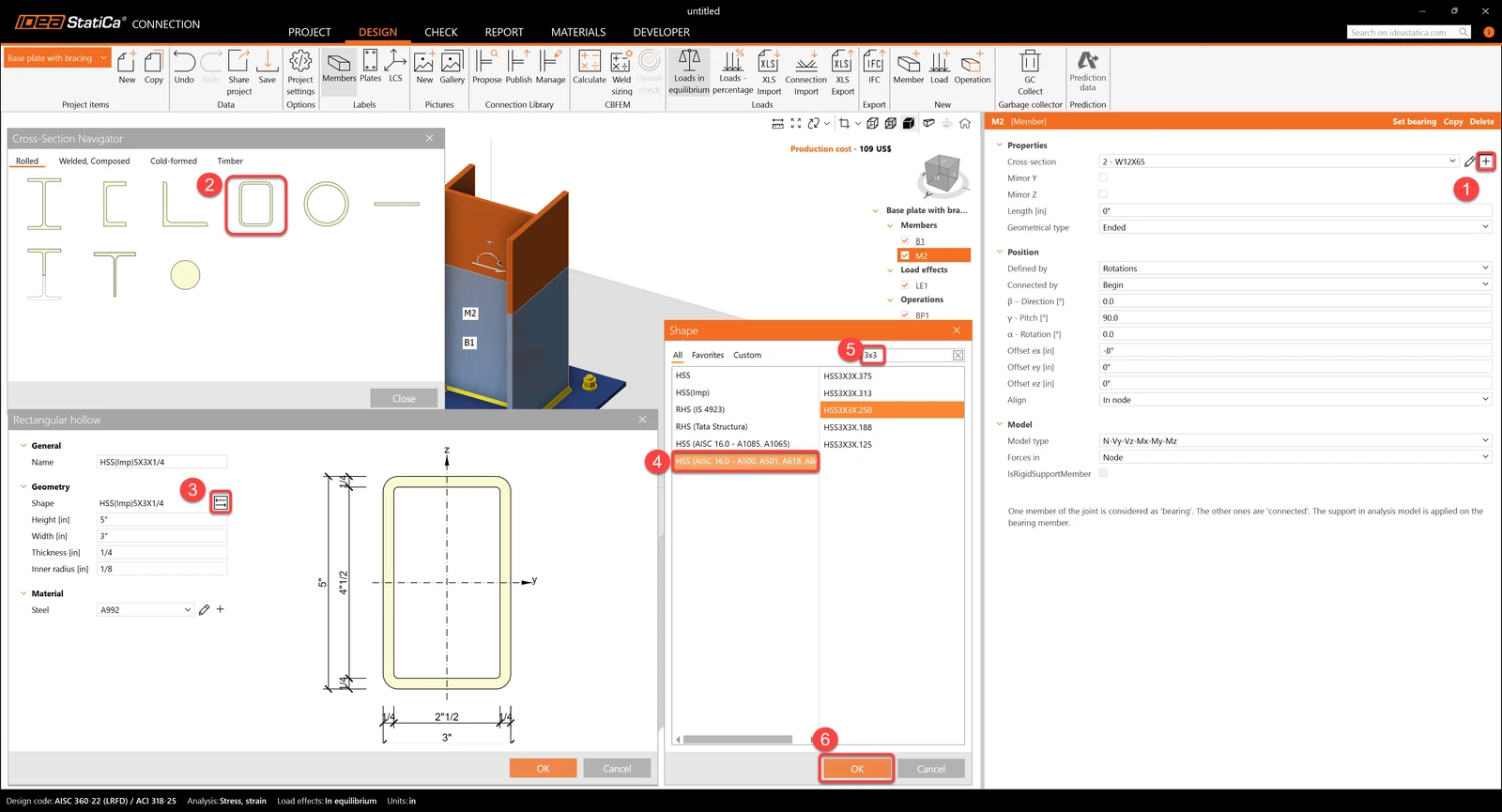Click home view icon in 3D toolbar
This screenshot has width=1502, height=812.
(x=965, y=123)
